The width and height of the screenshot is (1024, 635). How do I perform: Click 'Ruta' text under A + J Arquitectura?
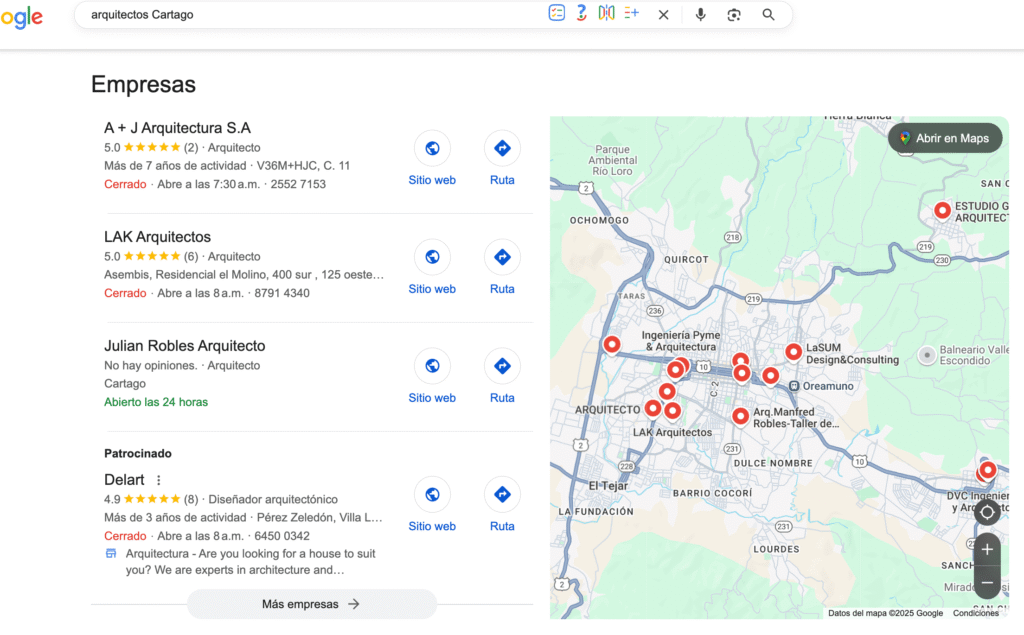(x=502, y=180)
